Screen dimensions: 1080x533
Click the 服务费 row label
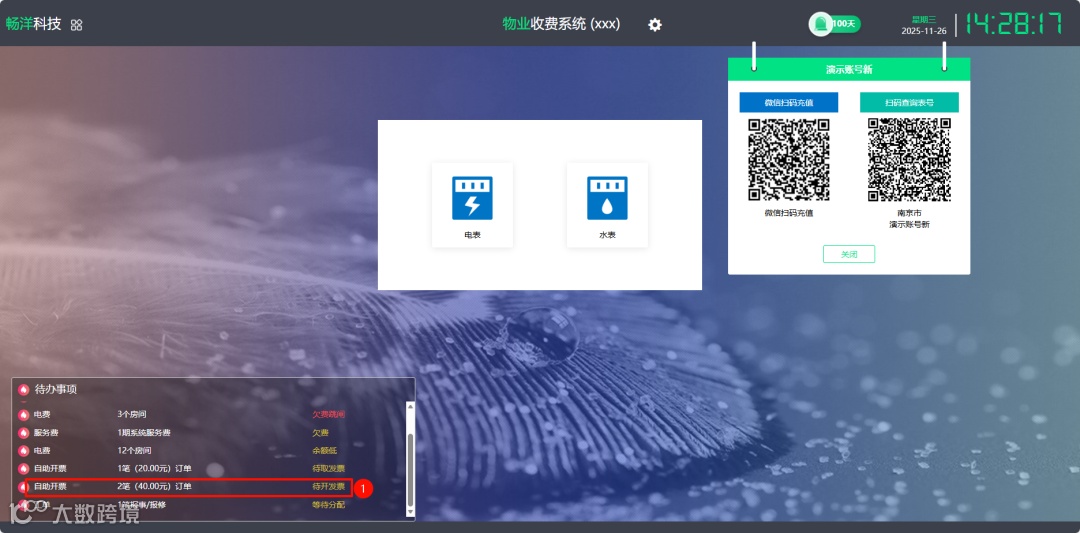(47, 433)
